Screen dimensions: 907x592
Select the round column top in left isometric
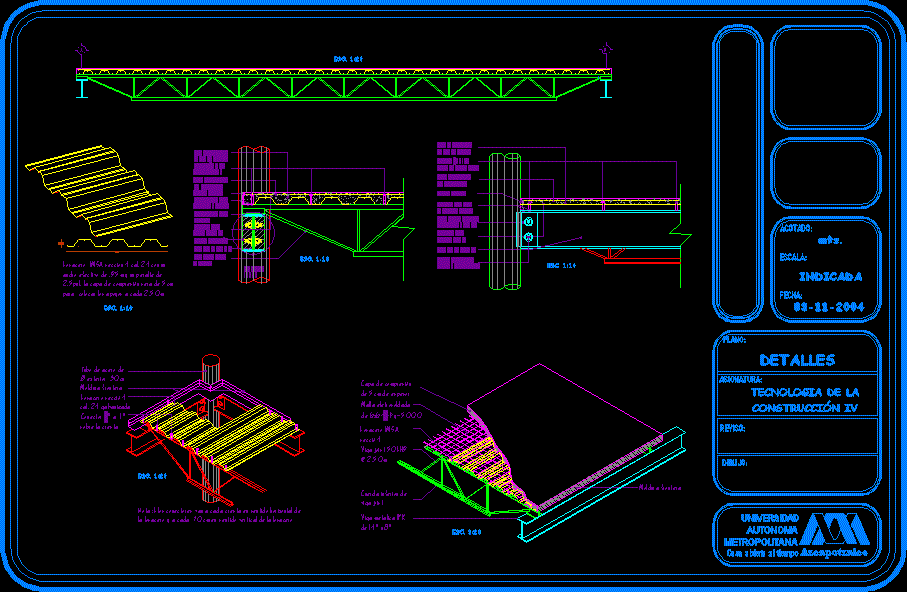[x=210, y=360]
